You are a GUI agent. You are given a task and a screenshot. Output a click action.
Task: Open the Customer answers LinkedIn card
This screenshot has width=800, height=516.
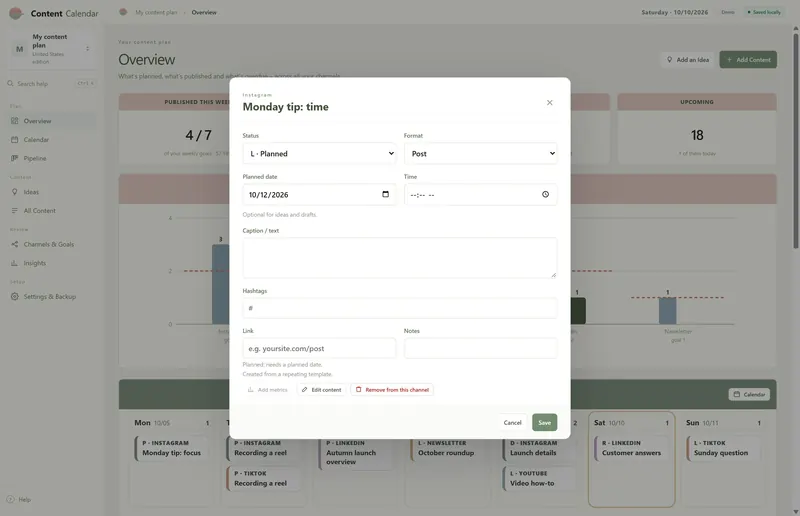pos(632,448)
